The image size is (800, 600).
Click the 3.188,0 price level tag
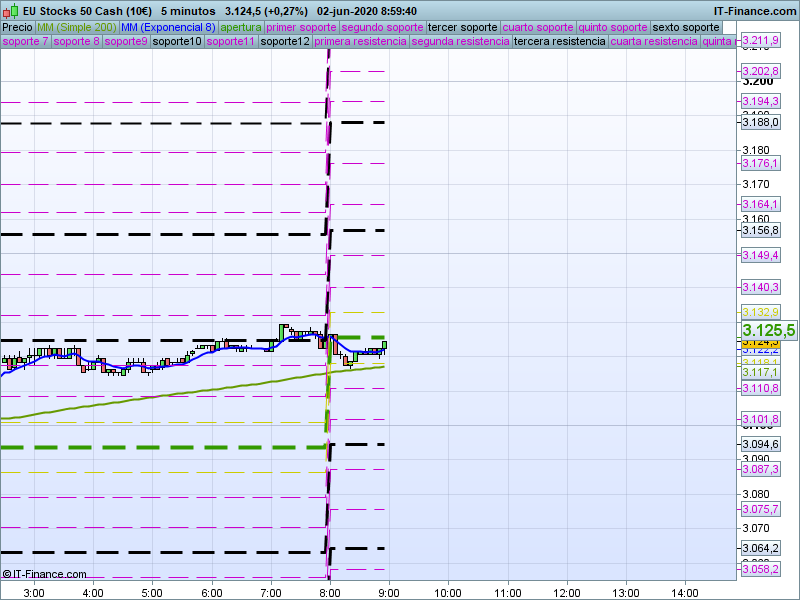tap(761, 122)
